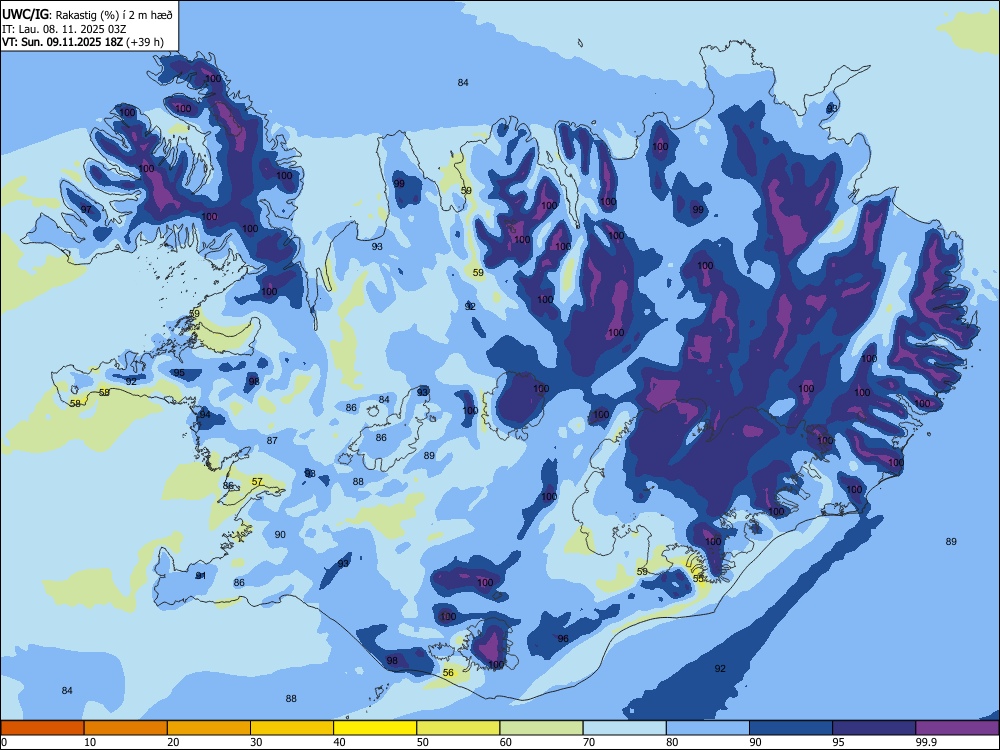Viewport: 1000px width, 750px height.
Task: Click the '94' humidity value on the map
Action: [205, 415]
